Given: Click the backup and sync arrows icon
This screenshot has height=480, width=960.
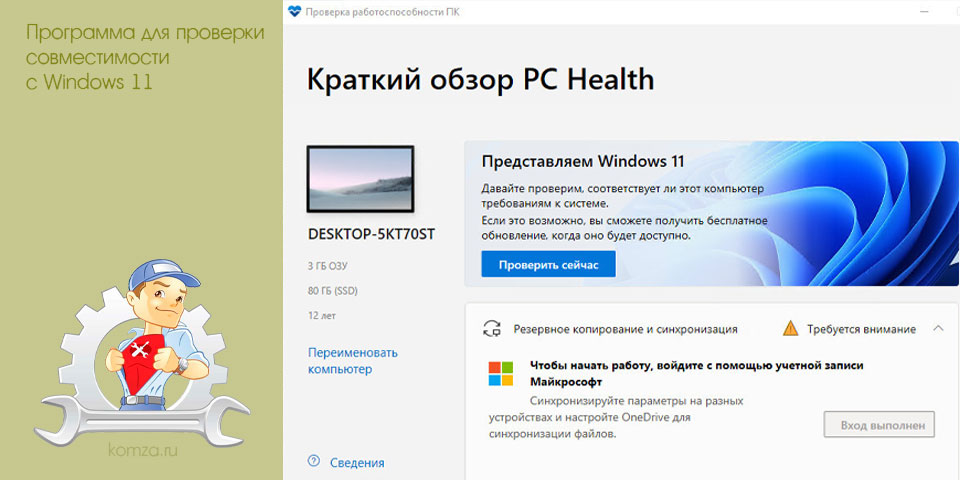Looking at the screenshot, I should (x=492, y=329).
